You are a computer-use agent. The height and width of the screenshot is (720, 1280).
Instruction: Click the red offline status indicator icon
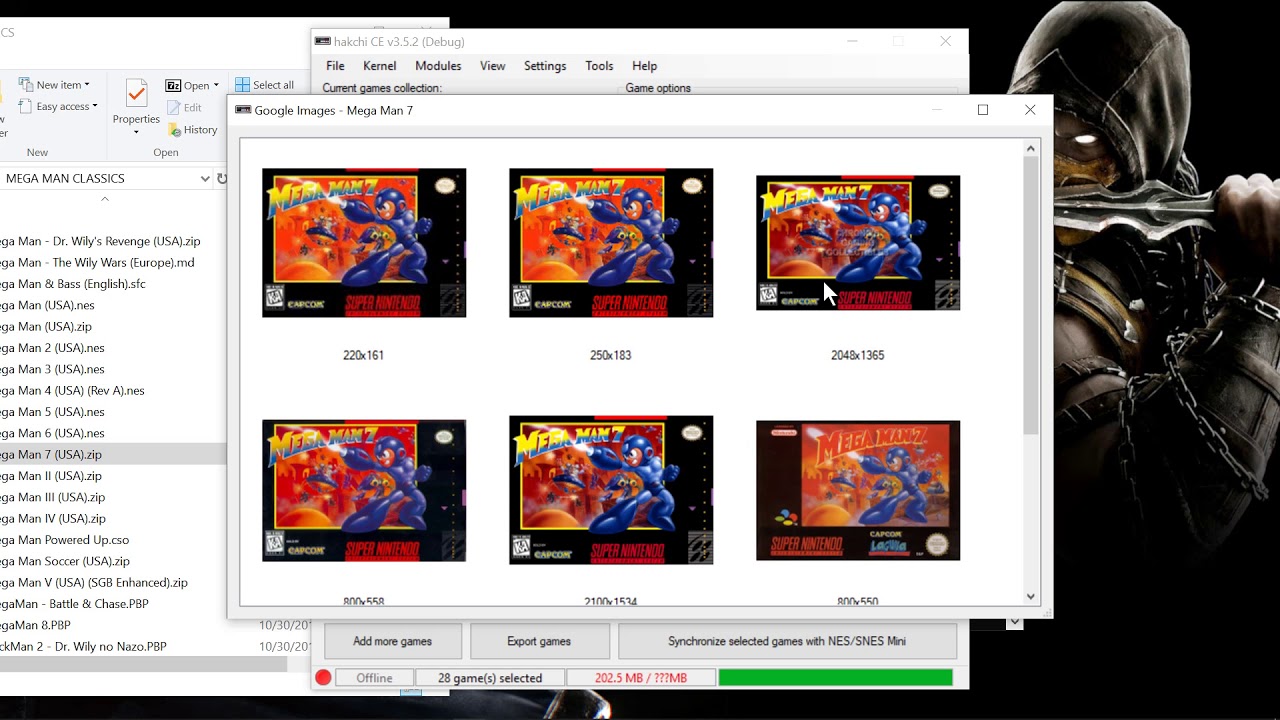[x=323, y=678]
